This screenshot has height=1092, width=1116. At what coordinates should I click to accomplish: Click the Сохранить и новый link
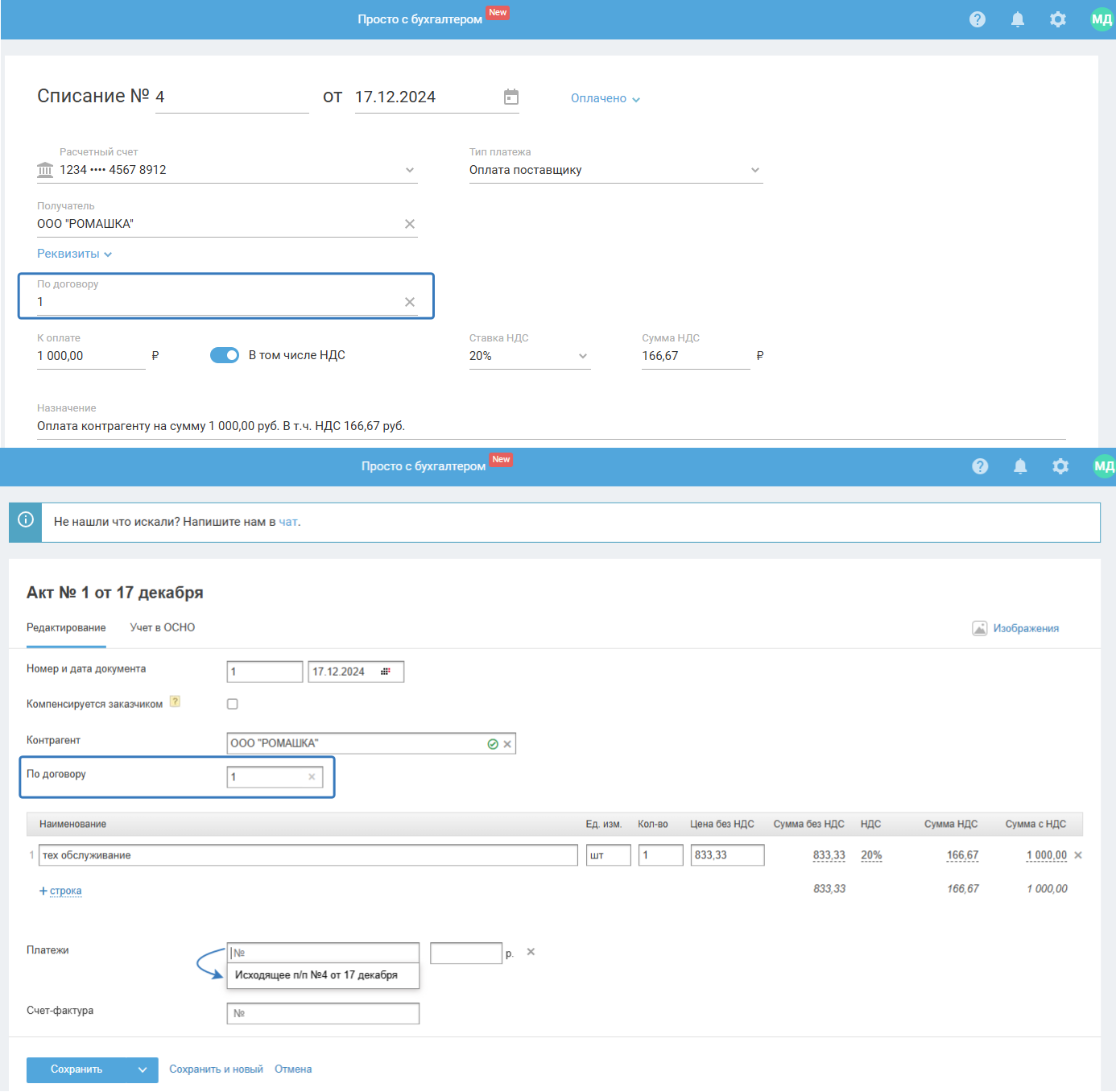[x=216, y=1069]
